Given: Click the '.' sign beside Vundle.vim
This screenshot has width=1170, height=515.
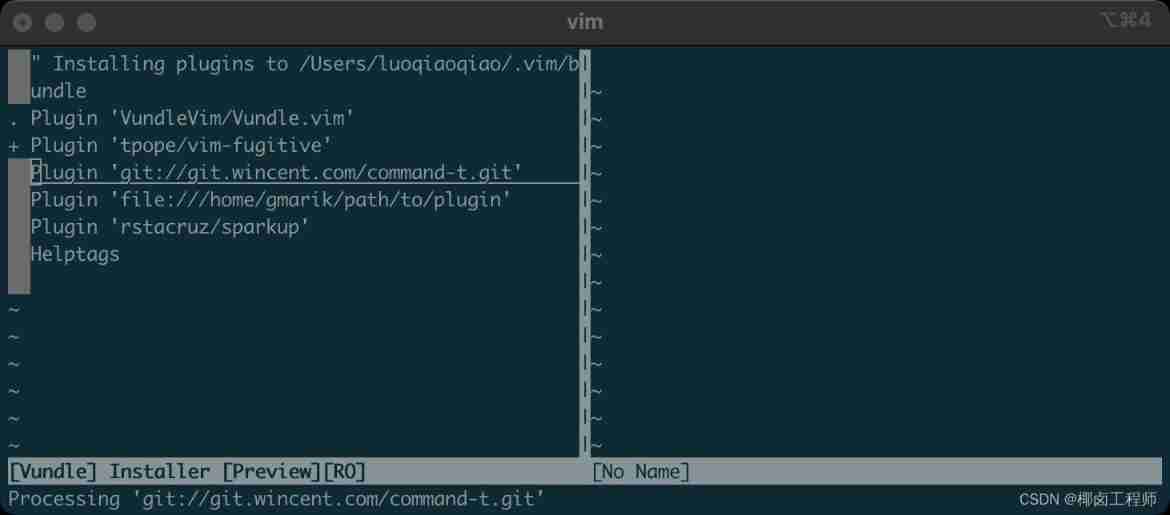Looking at the screenshot, I should pos(14,119).
